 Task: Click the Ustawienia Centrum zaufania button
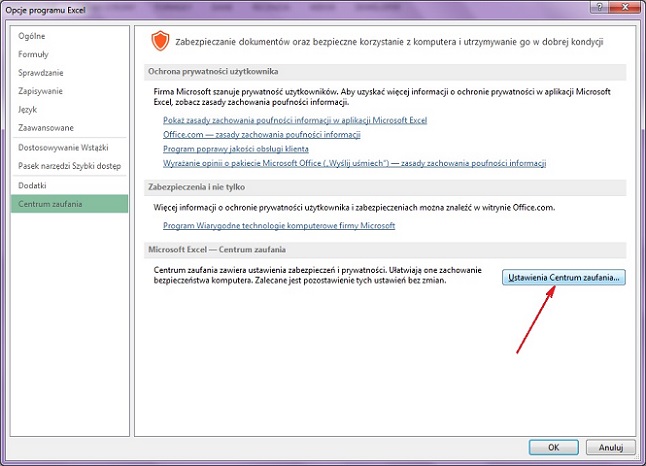[564, 277]
